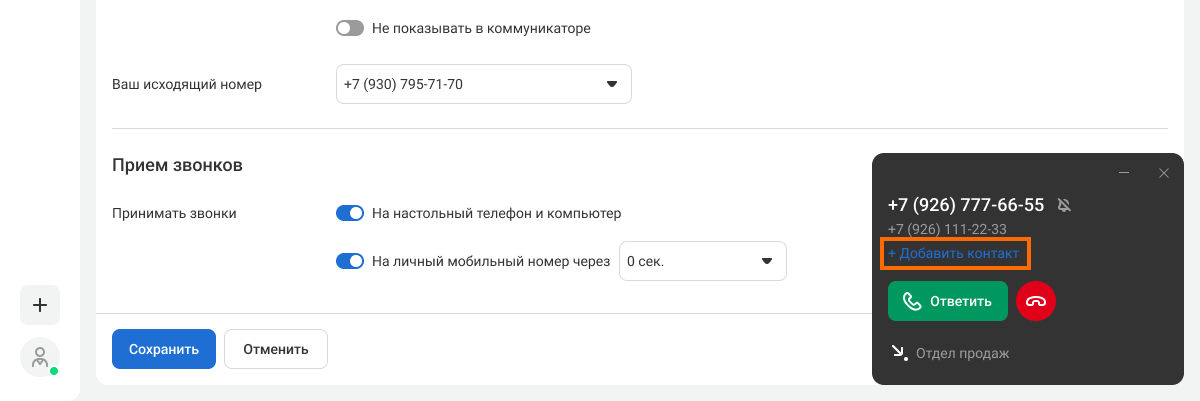This screenshot has width=1200, height=401.
Task: Toggle Не показывать в коммуникаторе switch
Action: click(x=350, y=28)
